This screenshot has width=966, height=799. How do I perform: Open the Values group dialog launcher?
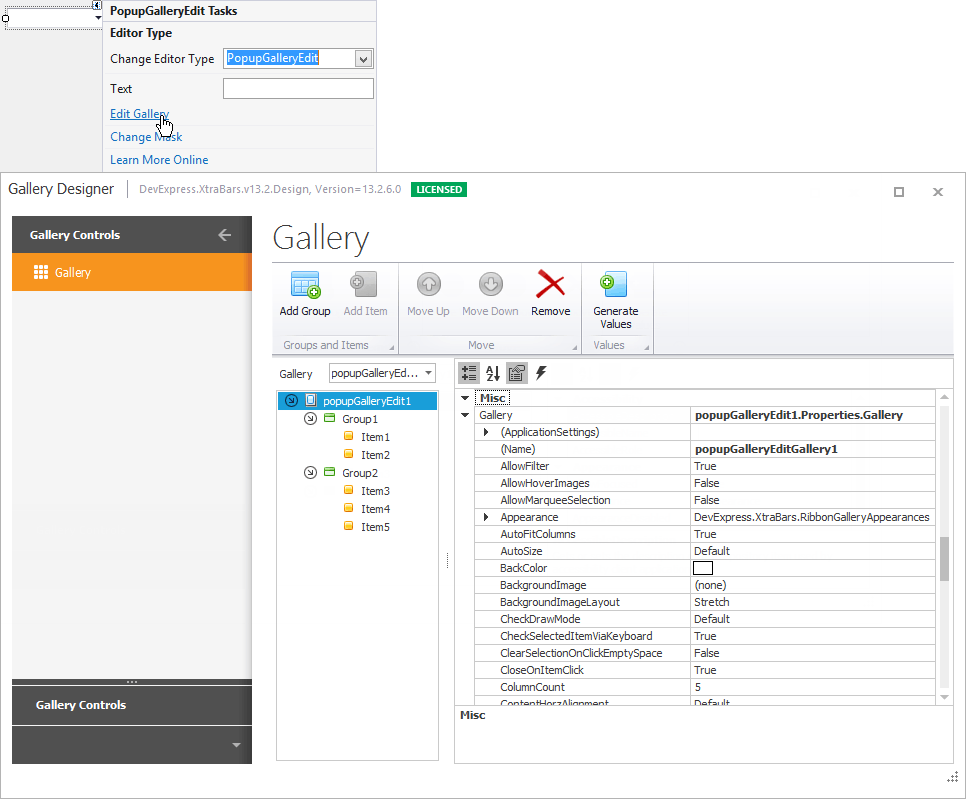tap(646, 347)
